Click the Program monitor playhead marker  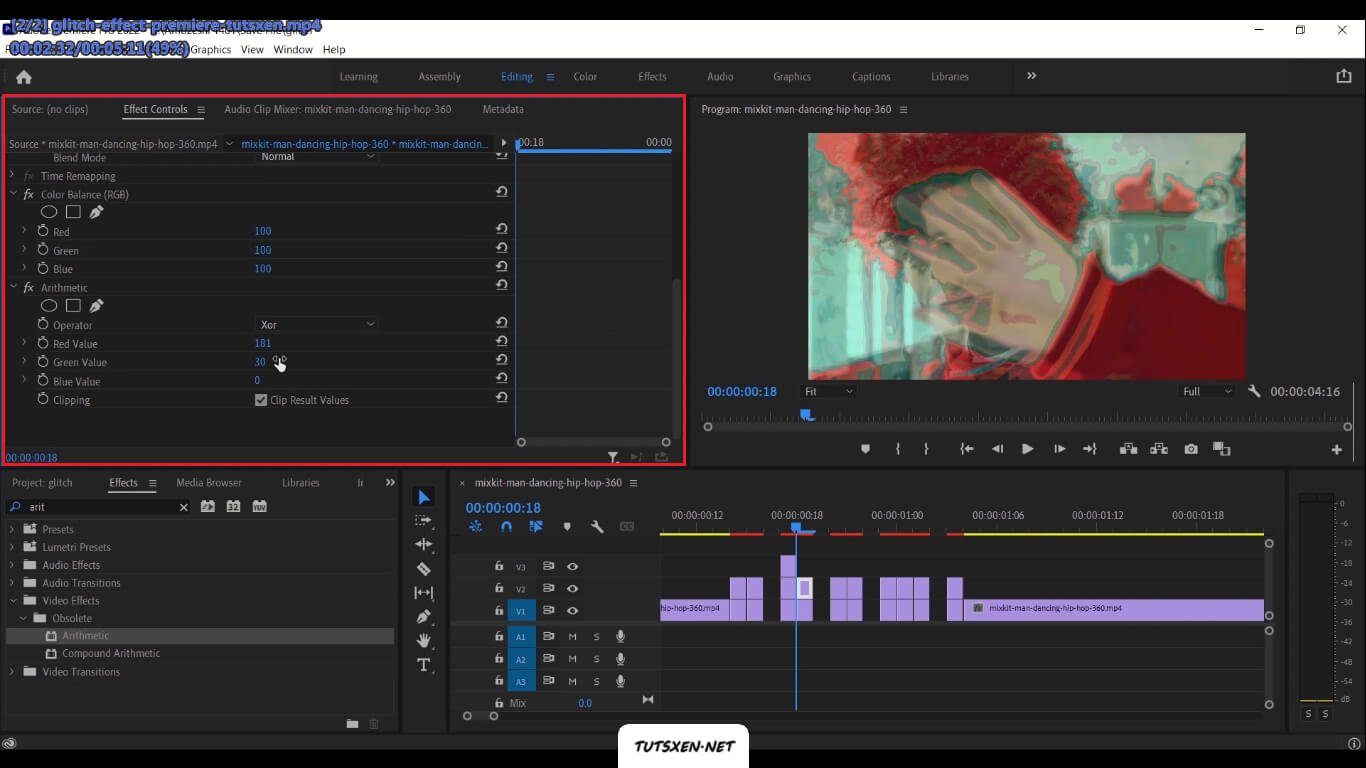pyautogui.click(x=806, y=415)
